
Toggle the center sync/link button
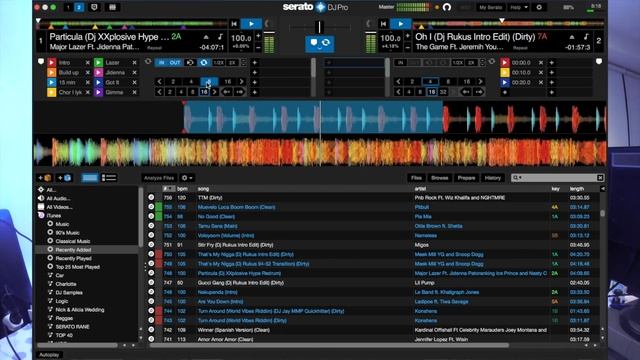click(x=320, y=43)
